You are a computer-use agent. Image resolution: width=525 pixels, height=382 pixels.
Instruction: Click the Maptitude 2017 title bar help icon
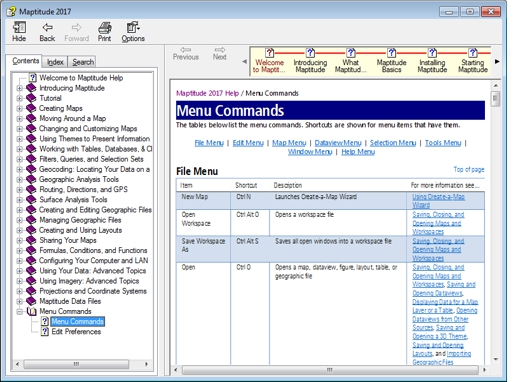(11, 12)
